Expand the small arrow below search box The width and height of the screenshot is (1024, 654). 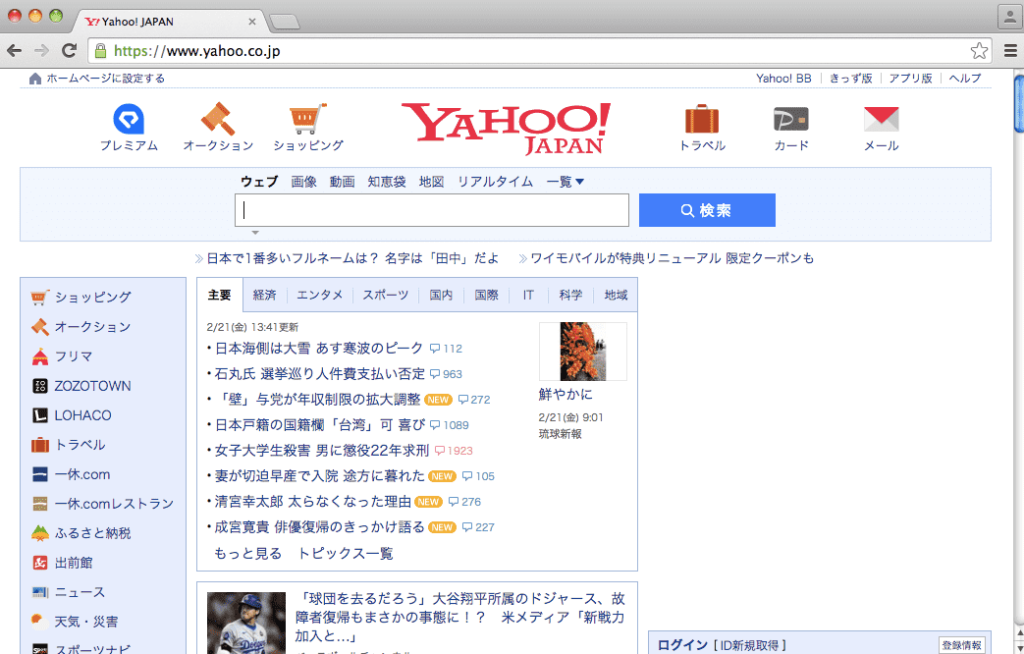[255, 233]
